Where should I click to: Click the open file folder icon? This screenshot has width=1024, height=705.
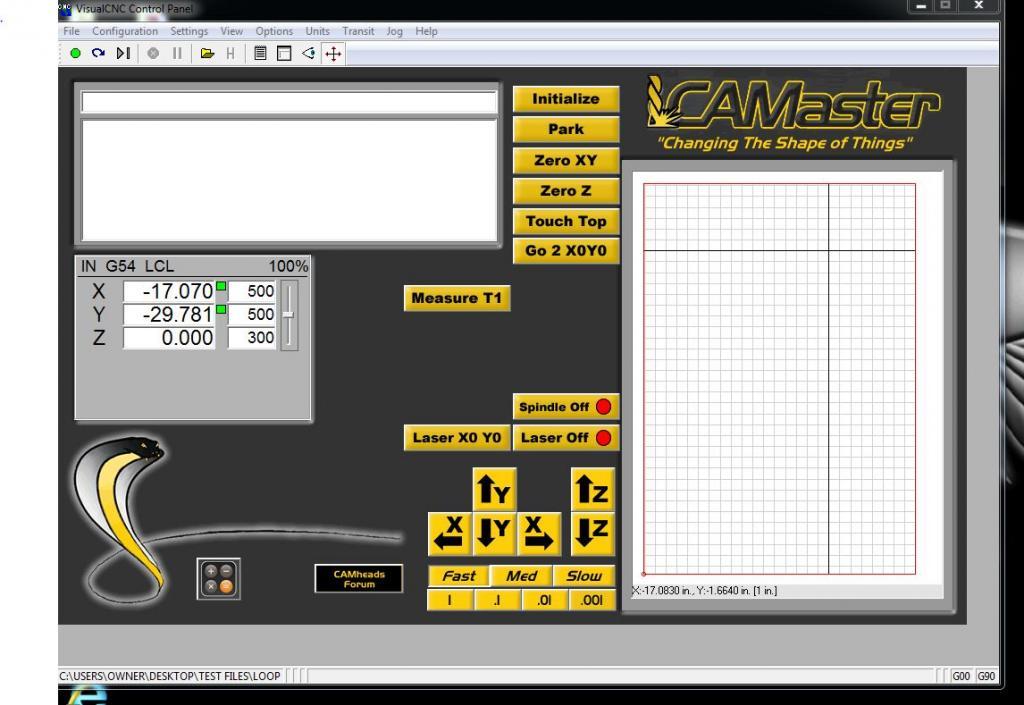click(x=213, y=53)
